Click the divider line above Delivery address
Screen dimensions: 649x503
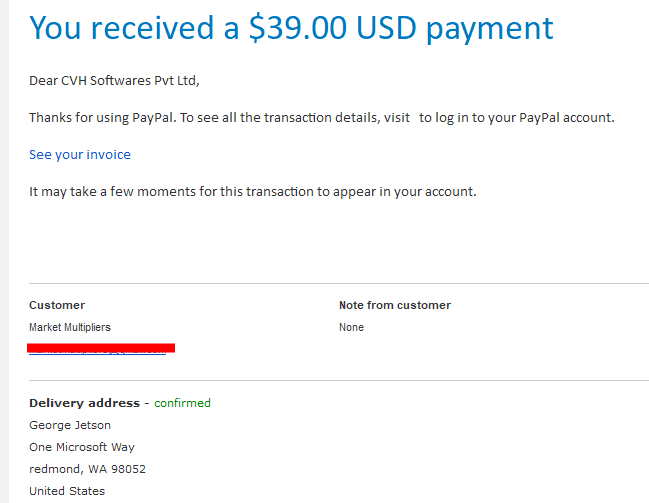339,380
